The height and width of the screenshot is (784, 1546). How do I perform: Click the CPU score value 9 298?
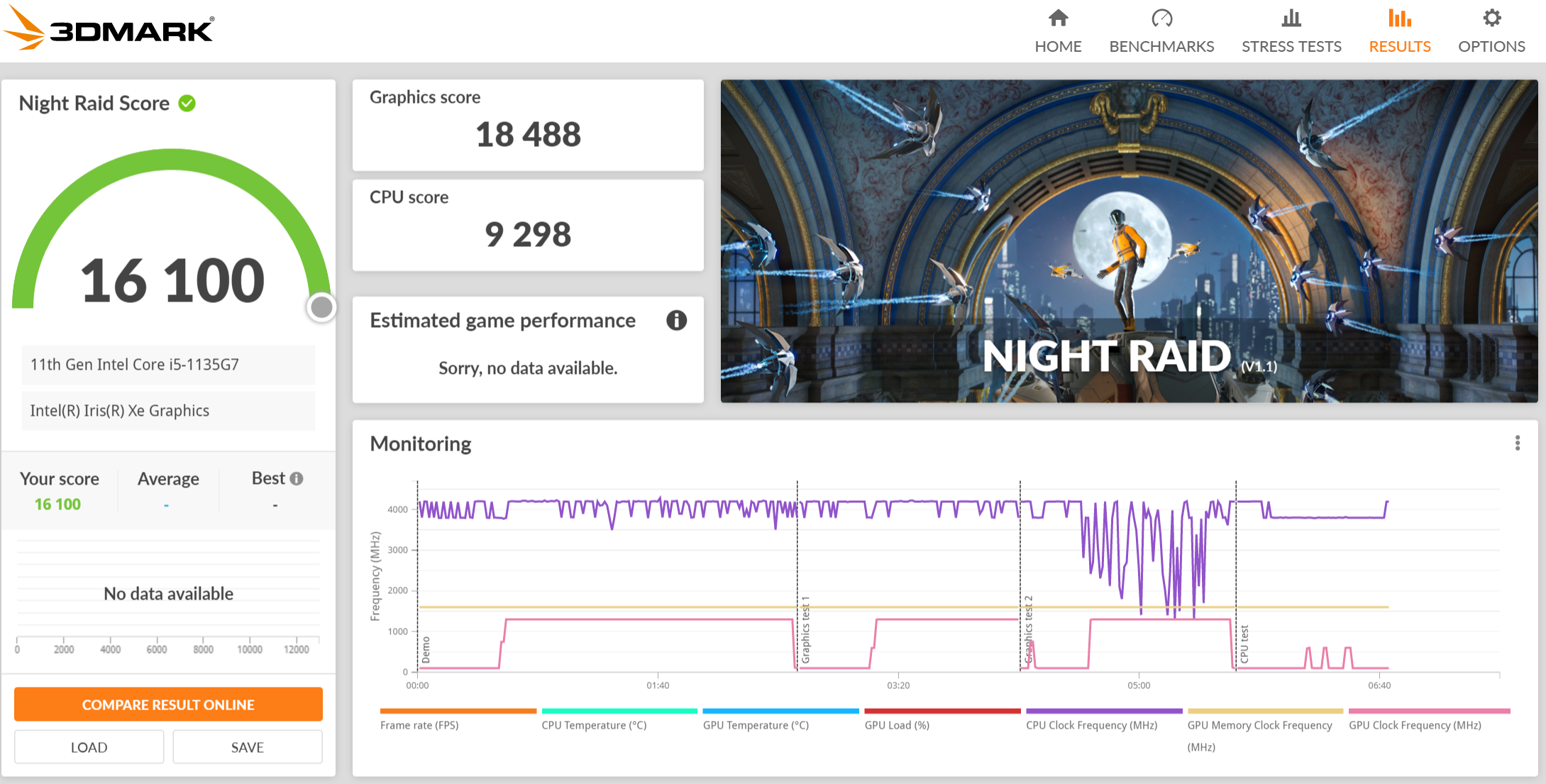528,235
